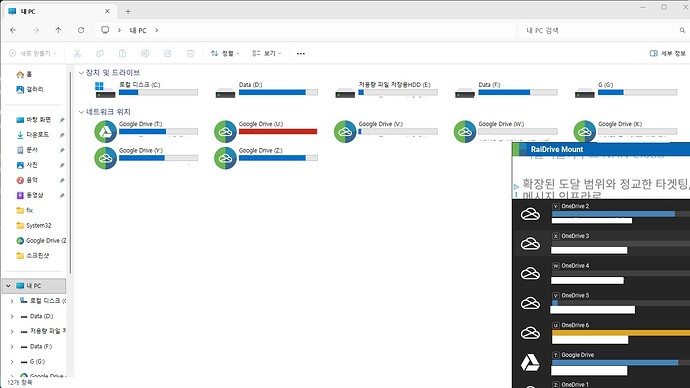Click the OneDrive 4 entry in RaiDrive

coord(601,273)
